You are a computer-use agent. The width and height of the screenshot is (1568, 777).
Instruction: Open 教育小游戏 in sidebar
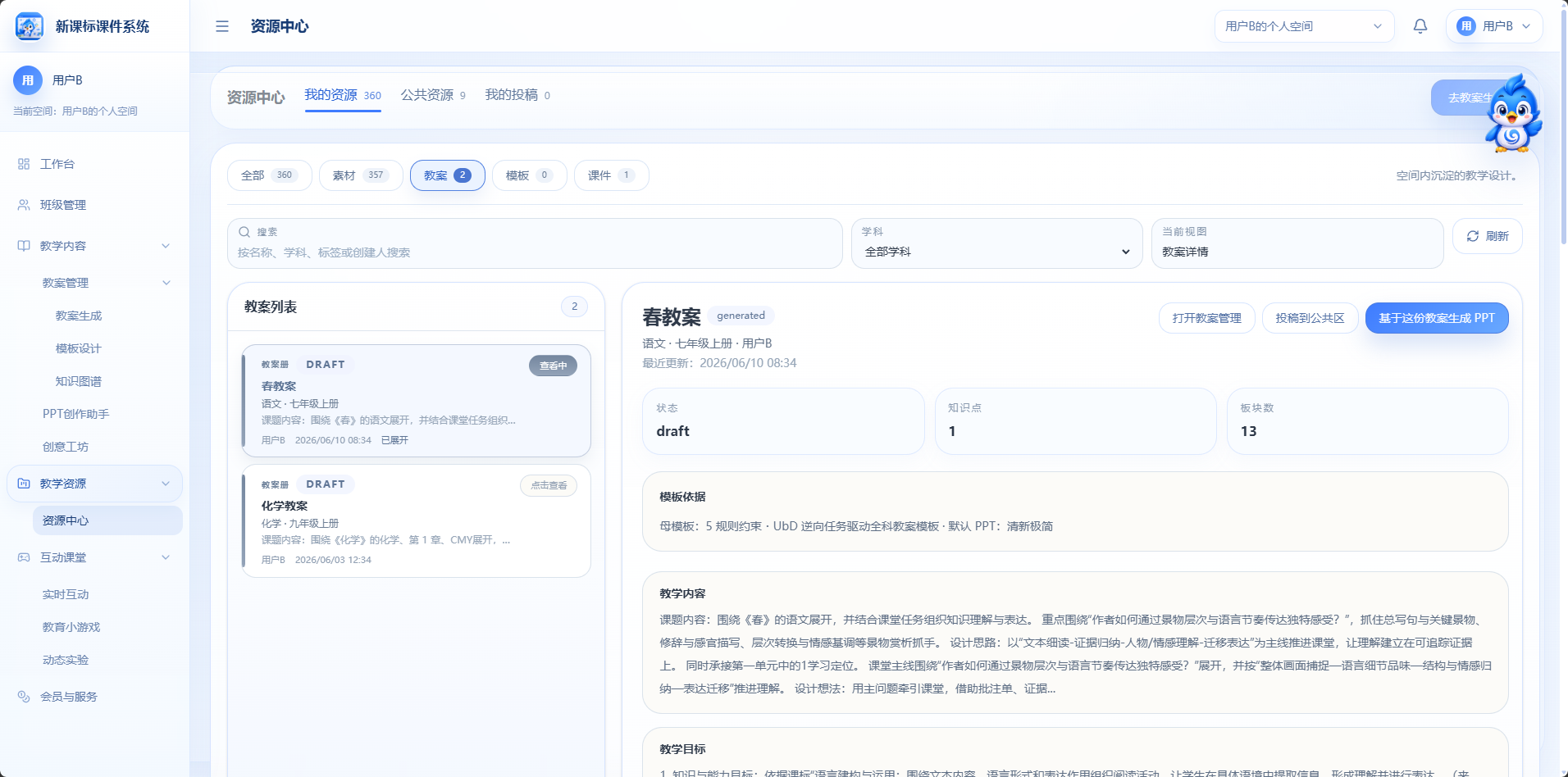(71, 627)
